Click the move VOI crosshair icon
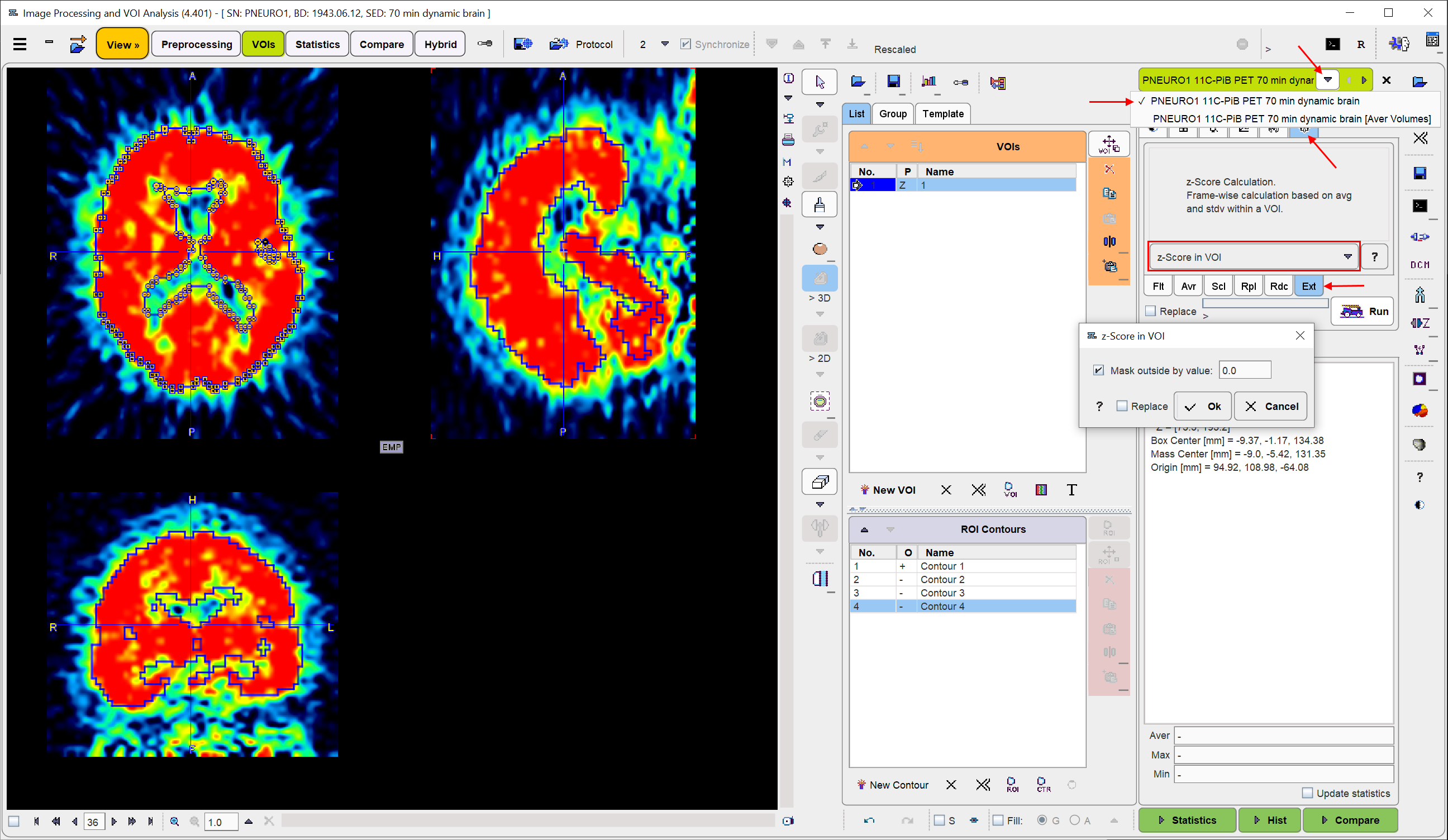This screenshot has width=1448, height=840. pyautogui.click(x=1109, y=144)
